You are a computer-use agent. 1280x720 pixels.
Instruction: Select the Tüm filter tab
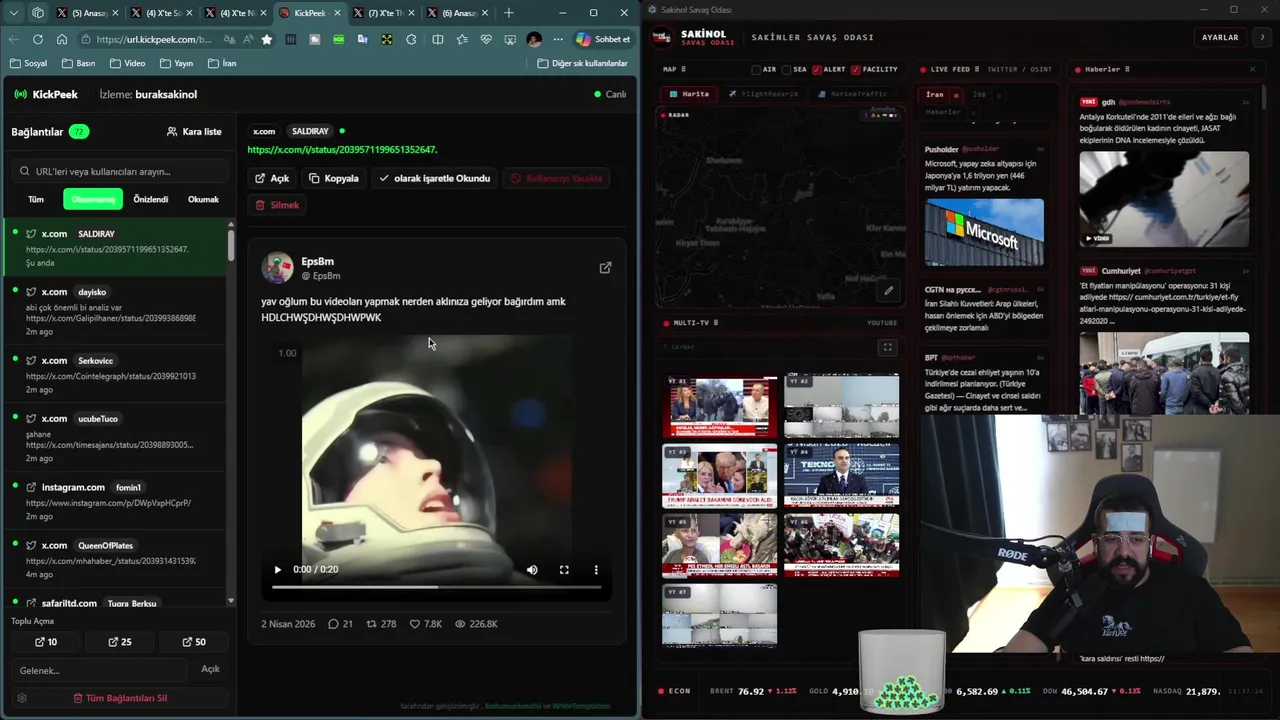36,199
